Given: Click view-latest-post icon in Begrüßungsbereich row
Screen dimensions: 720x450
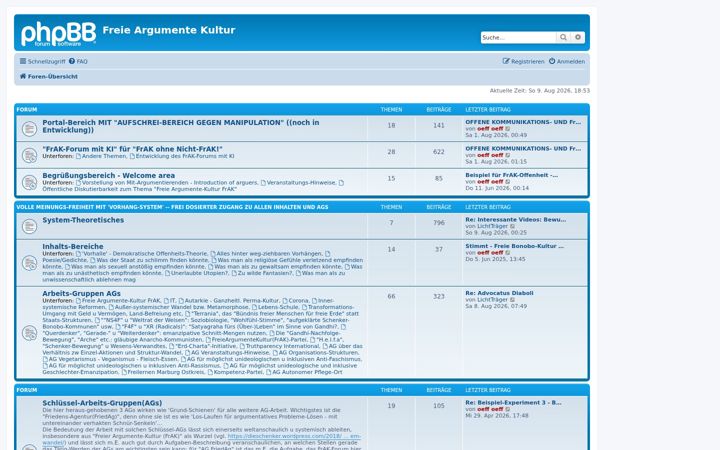Looking at the screenshot, I should pyautogui.click(x=508, y=182).
